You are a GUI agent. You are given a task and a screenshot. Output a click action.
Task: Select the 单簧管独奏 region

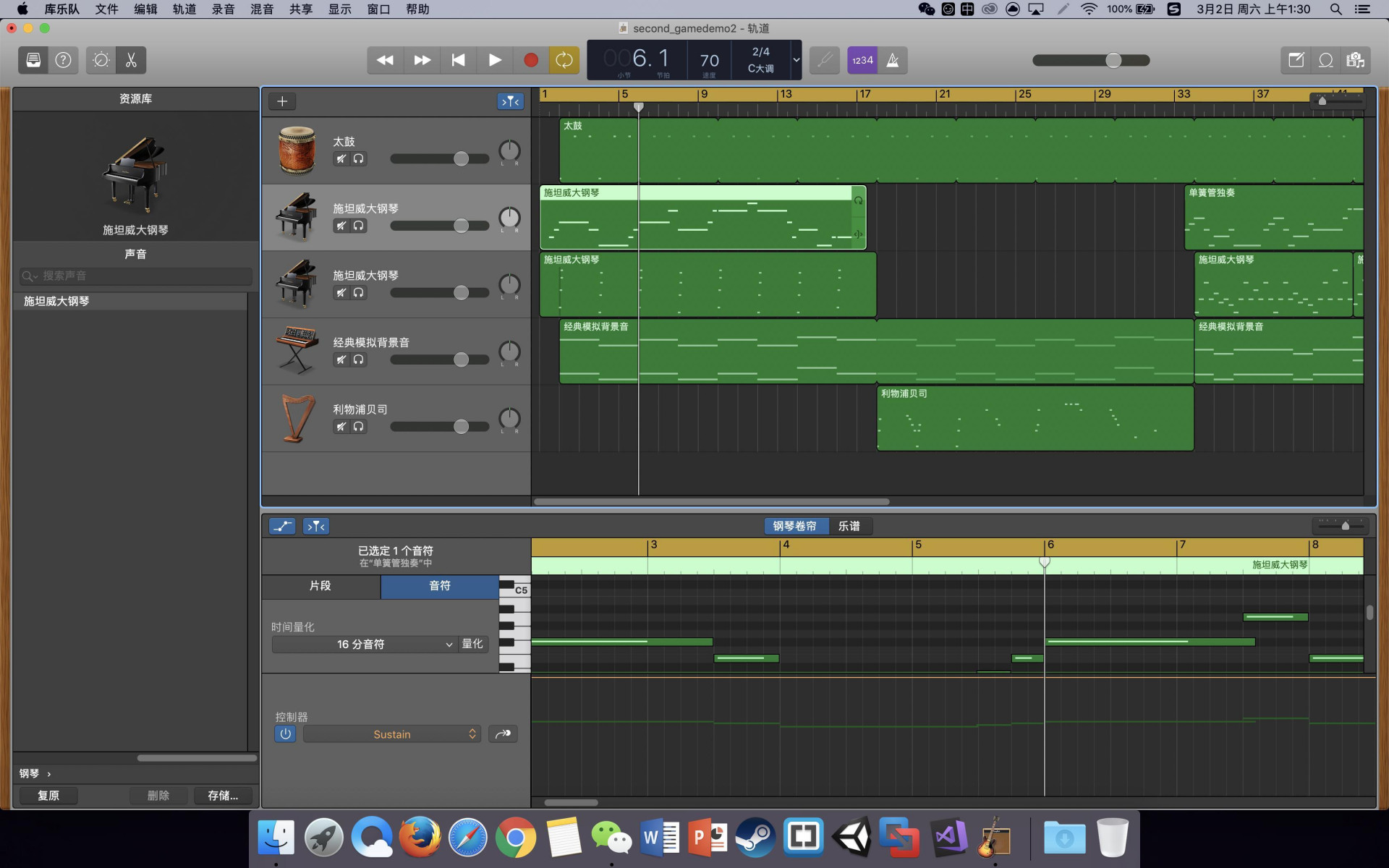(1275, 217)
